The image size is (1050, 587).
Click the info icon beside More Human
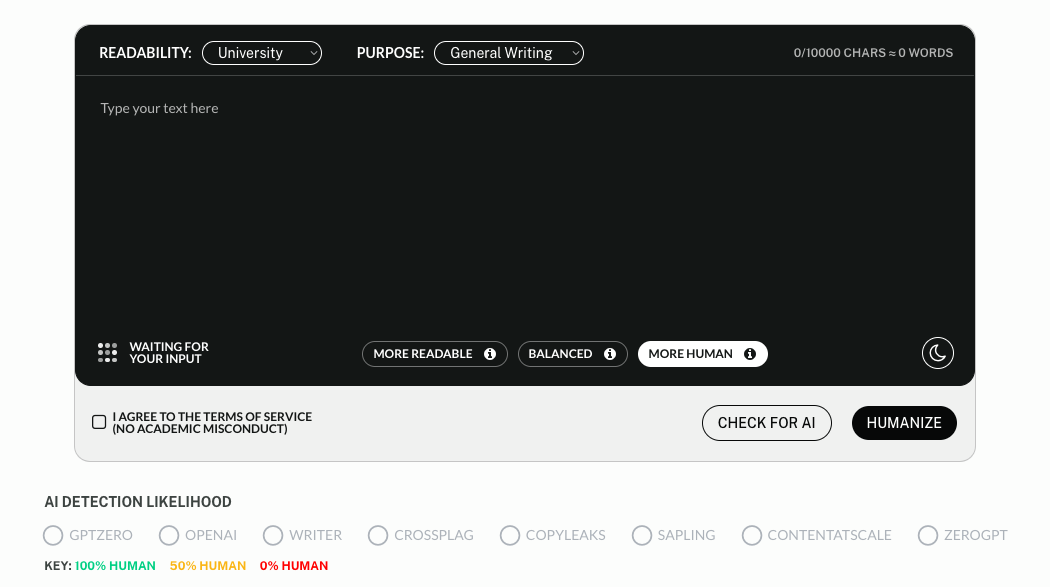(750, 354)
